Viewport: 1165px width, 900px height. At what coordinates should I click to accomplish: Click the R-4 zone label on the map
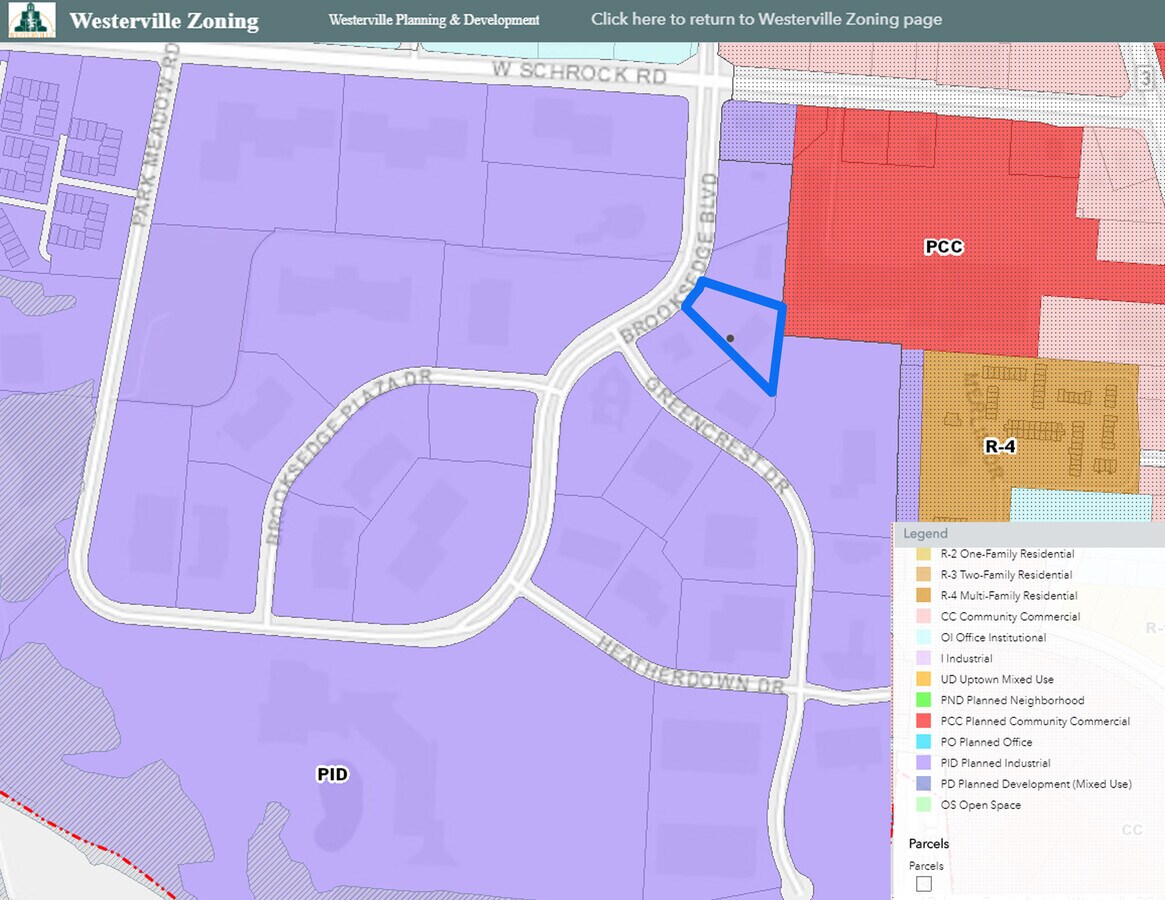1000,447
